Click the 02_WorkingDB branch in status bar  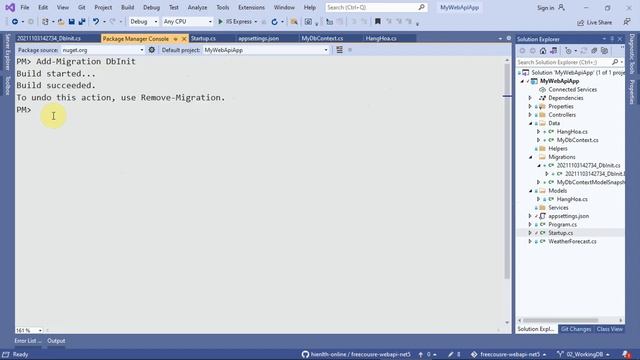pos(584,354)
